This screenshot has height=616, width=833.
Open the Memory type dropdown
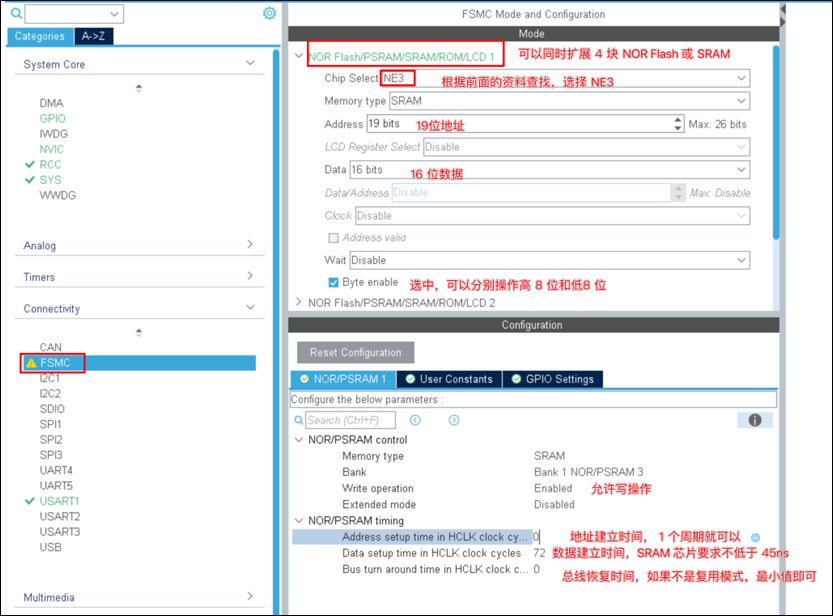(x=741, y=101)
